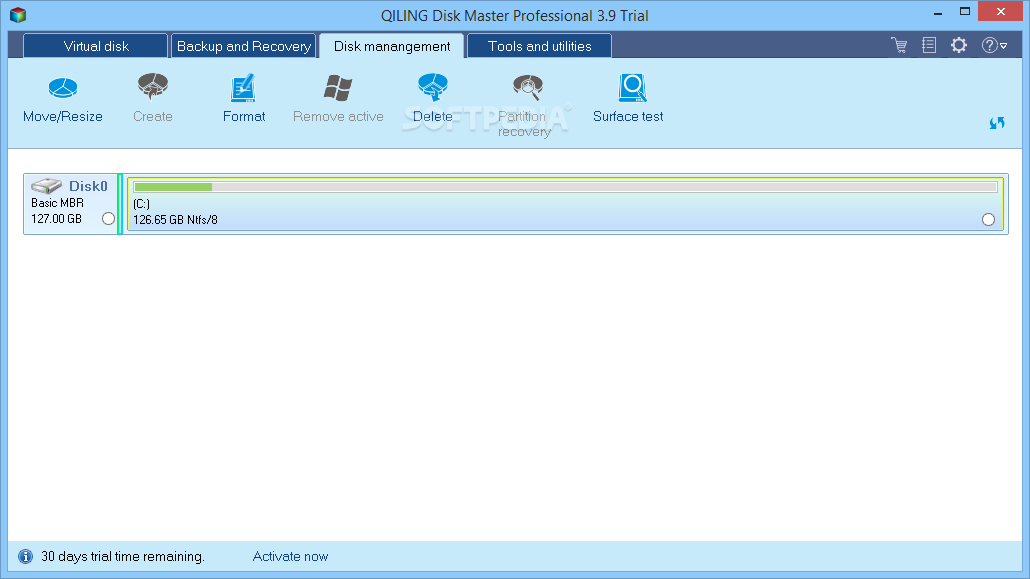Click the QILING app logo icon
The height and width of the screenshot is (579, 1030).
tap(18, 14)
